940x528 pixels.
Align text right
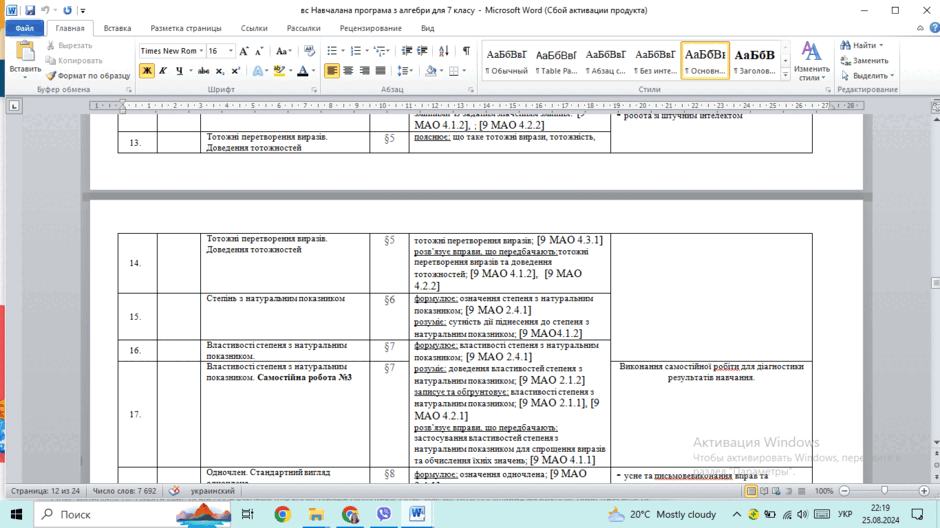[364, 71]
